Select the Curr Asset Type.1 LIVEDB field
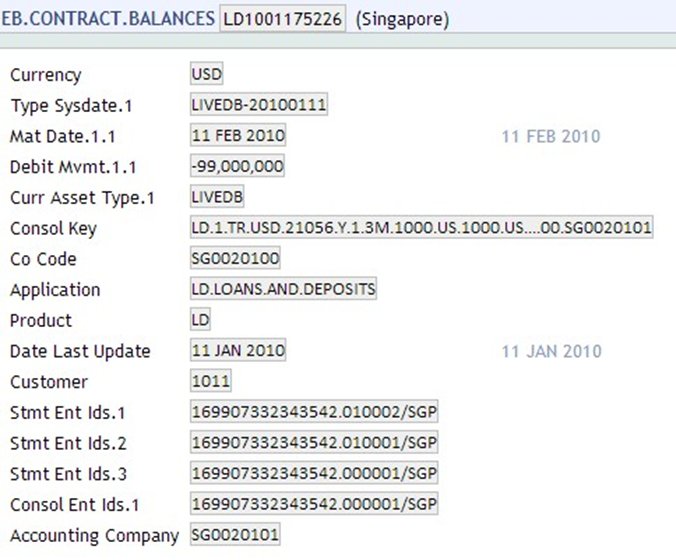Screen dimensions: 676x560 coord(218,197)
